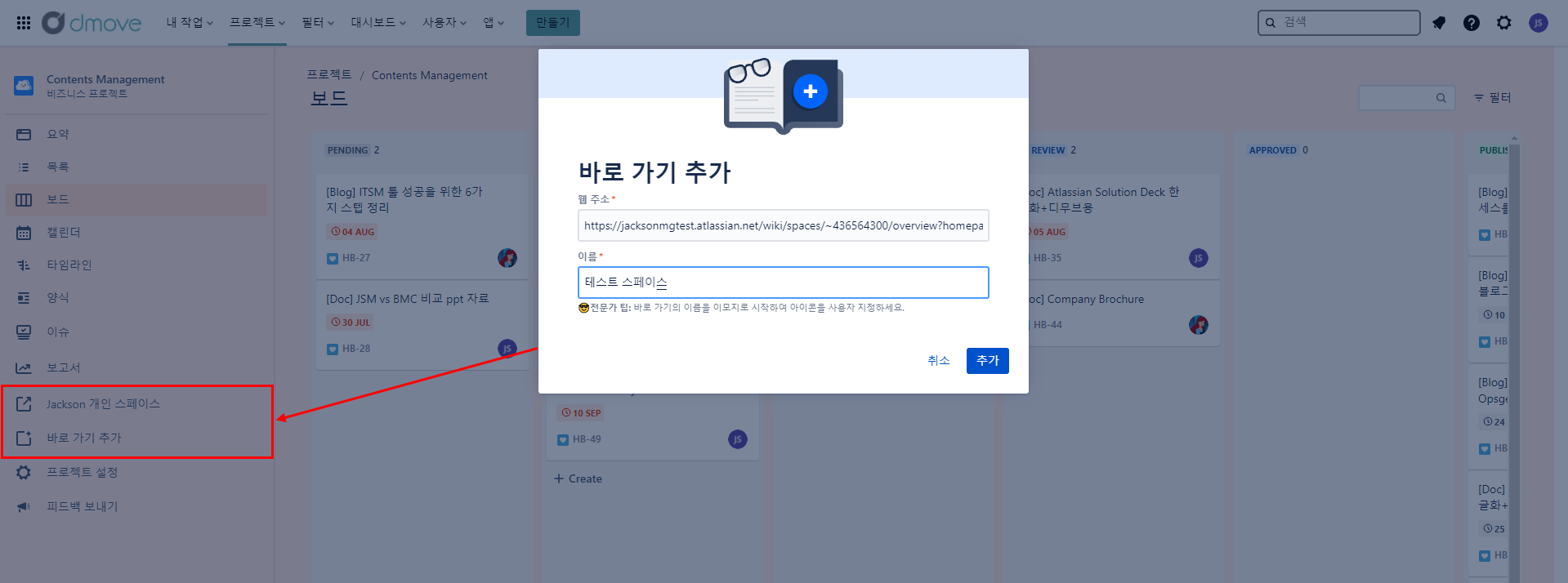Click the HB-27 issue key
1568x583 pixels.
pyautogui.click(x=356, y=258)
